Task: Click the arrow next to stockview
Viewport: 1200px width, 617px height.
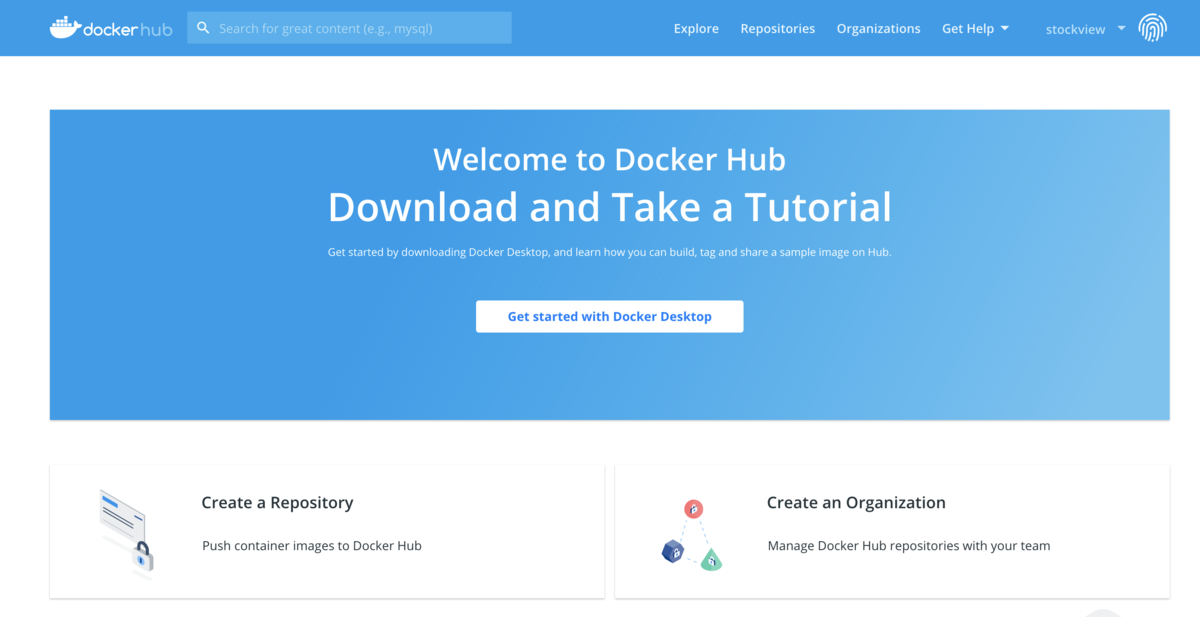Action: (x=1121, y=28)
